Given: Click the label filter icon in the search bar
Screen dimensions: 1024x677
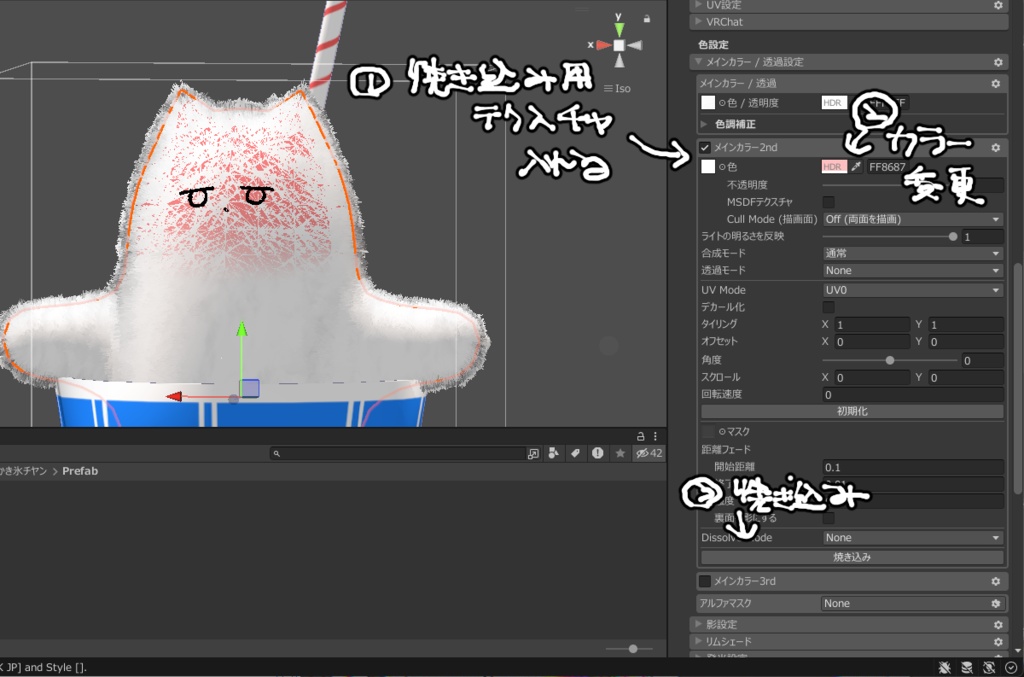Looking at the screenshot, I should (576, 453).
